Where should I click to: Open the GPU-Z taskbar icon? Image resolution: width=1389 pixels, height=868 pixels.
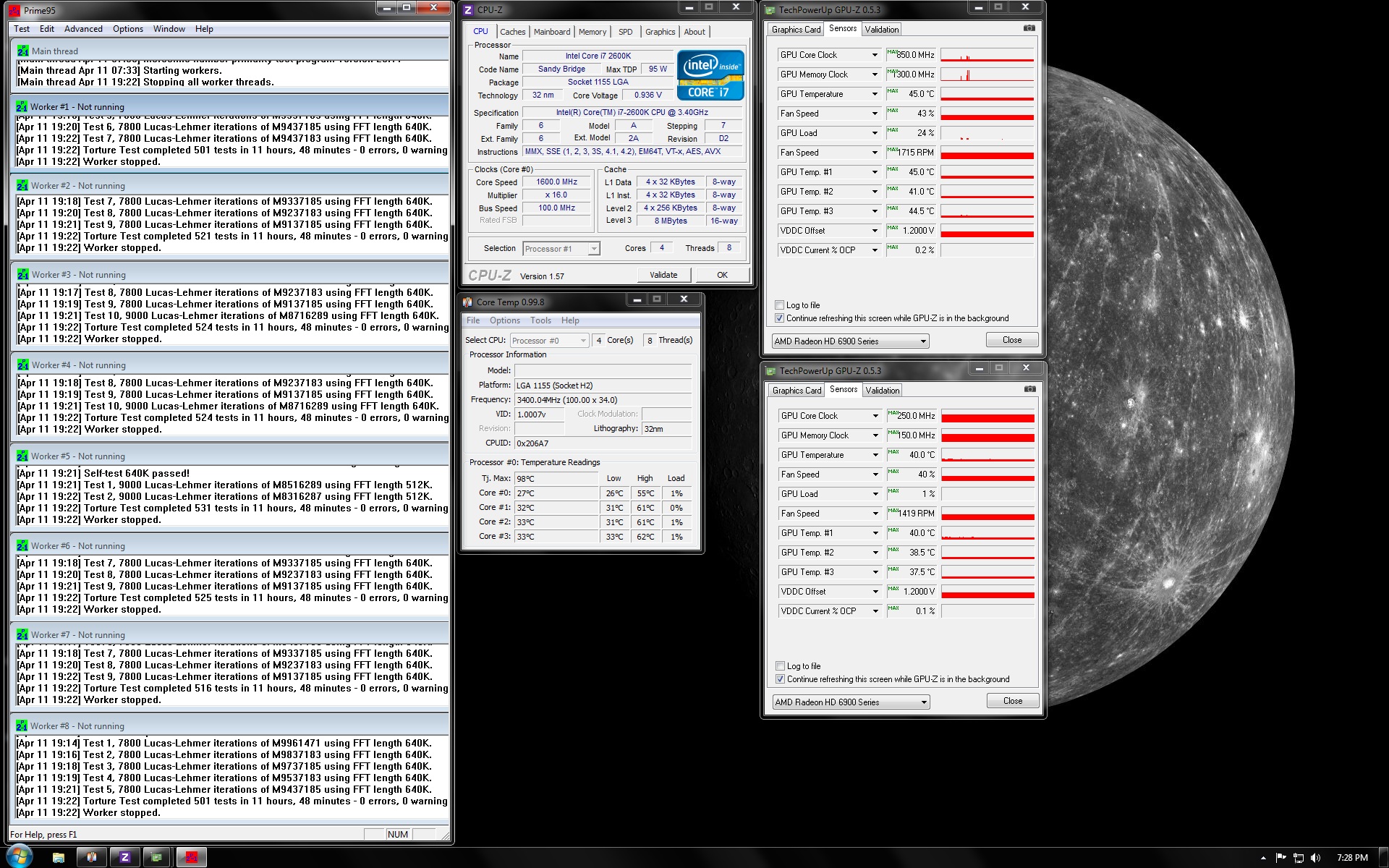(x=157, y=857)
